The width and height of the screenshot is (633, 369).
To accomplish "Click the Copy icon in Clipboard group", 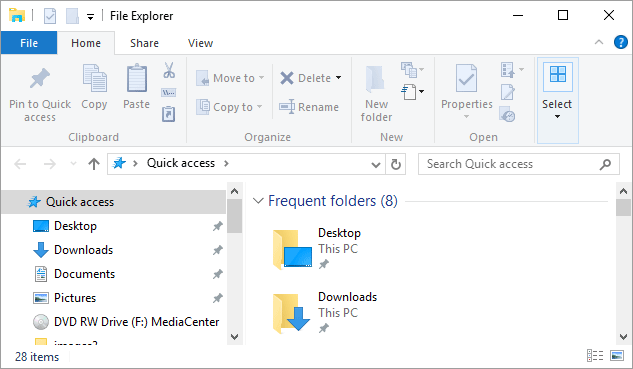I will 94,78.
